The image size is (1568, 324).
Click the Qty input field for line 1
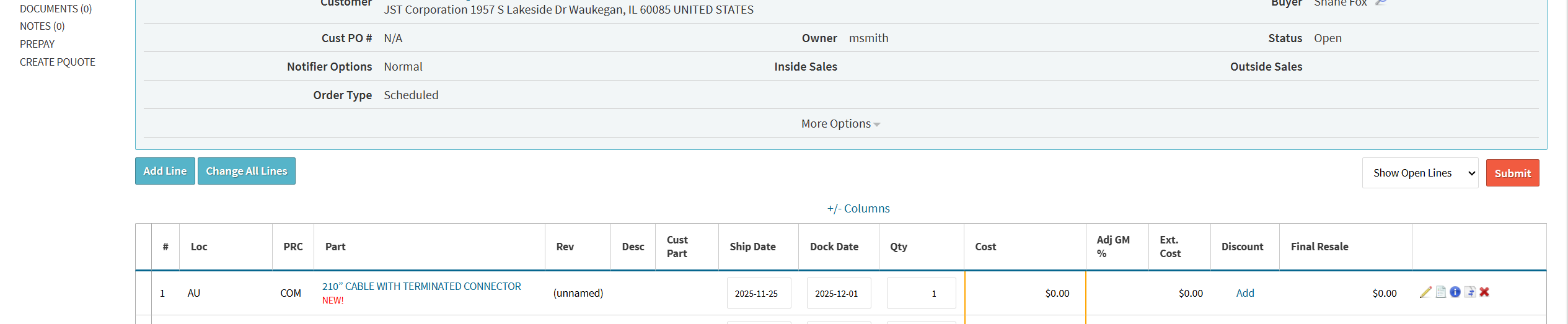coord(921,294)
